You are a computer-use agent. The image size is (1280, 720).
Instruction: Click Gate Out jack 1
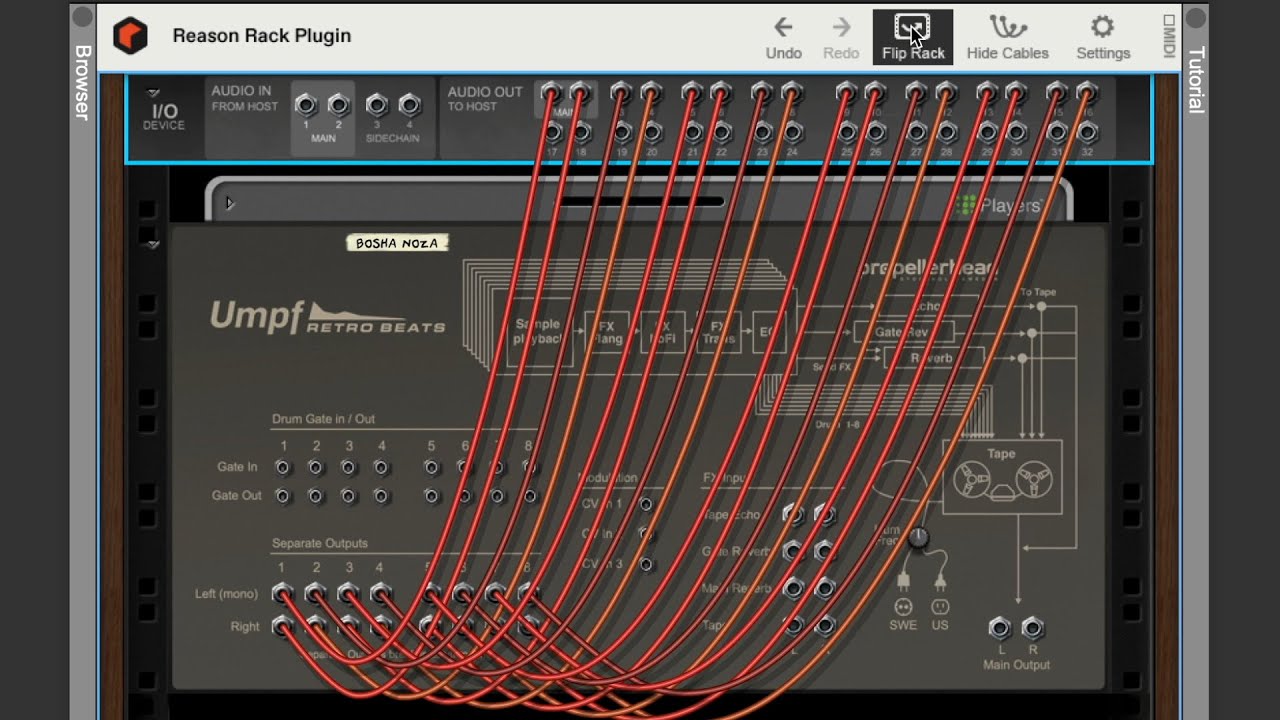[x=283, y=495]
